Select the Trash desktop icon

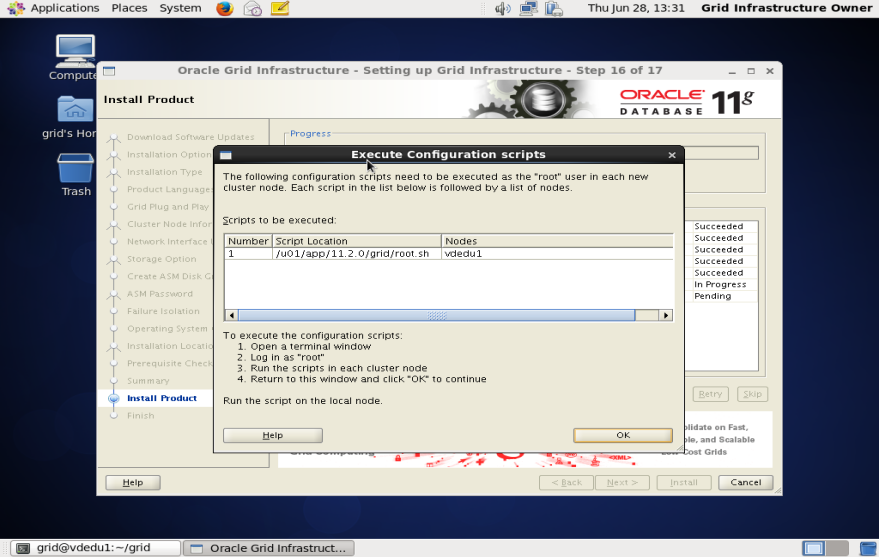click(x=76, y=175)
